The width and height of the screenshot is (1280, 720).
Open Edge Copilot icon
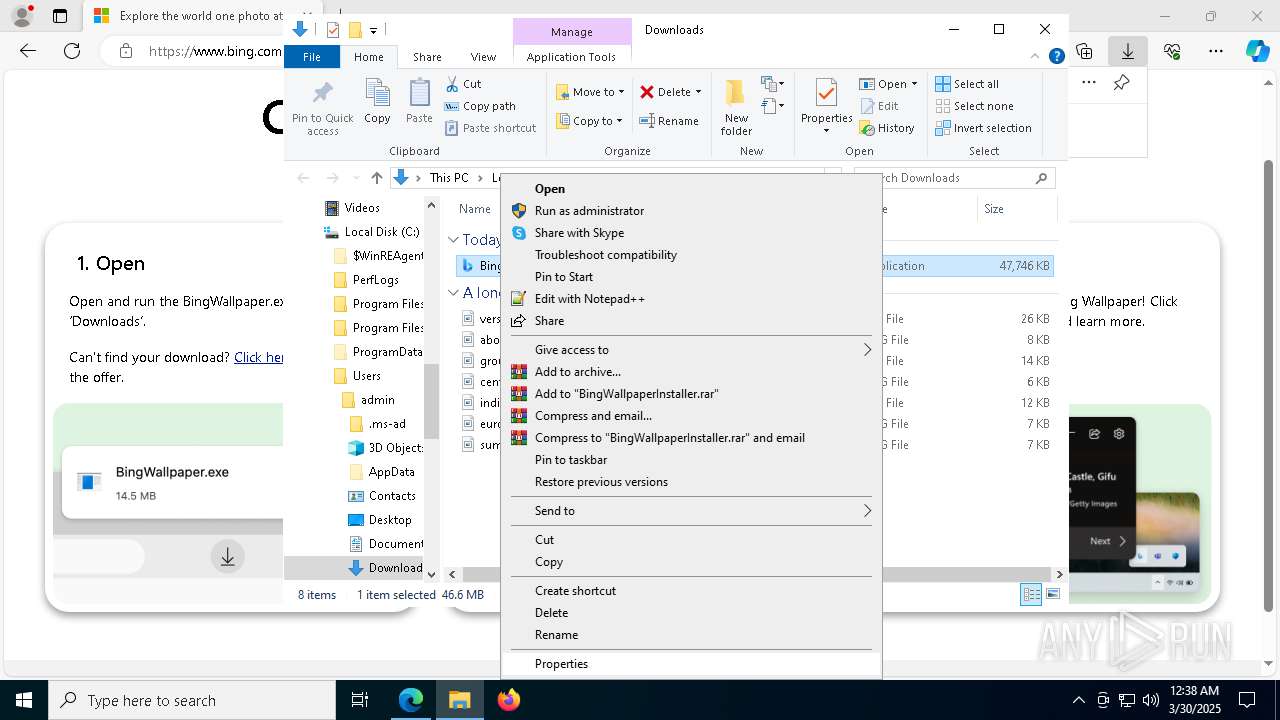click(x=1257, y=51)
